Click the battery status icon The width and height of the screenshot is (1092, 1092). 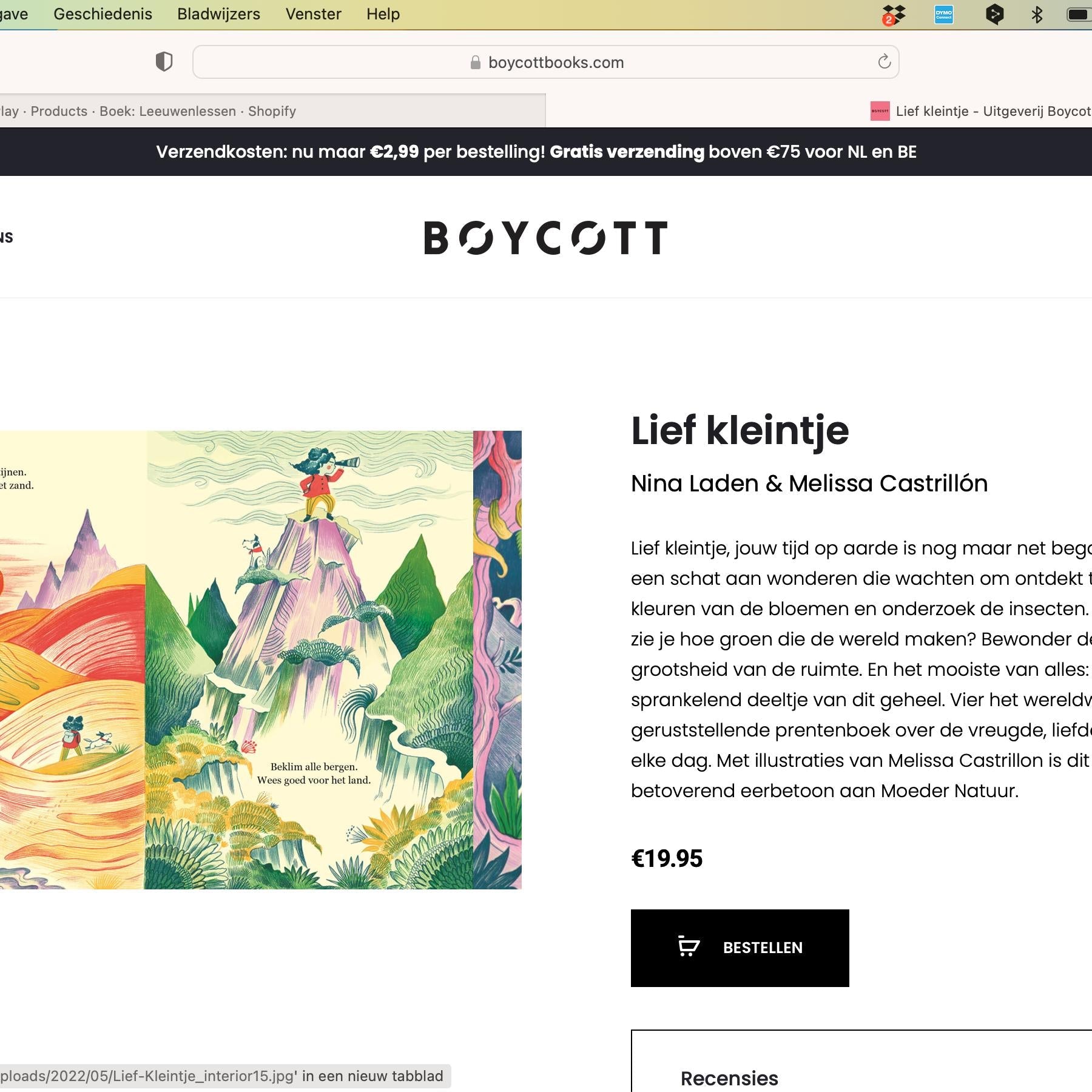coord(1079,15)
